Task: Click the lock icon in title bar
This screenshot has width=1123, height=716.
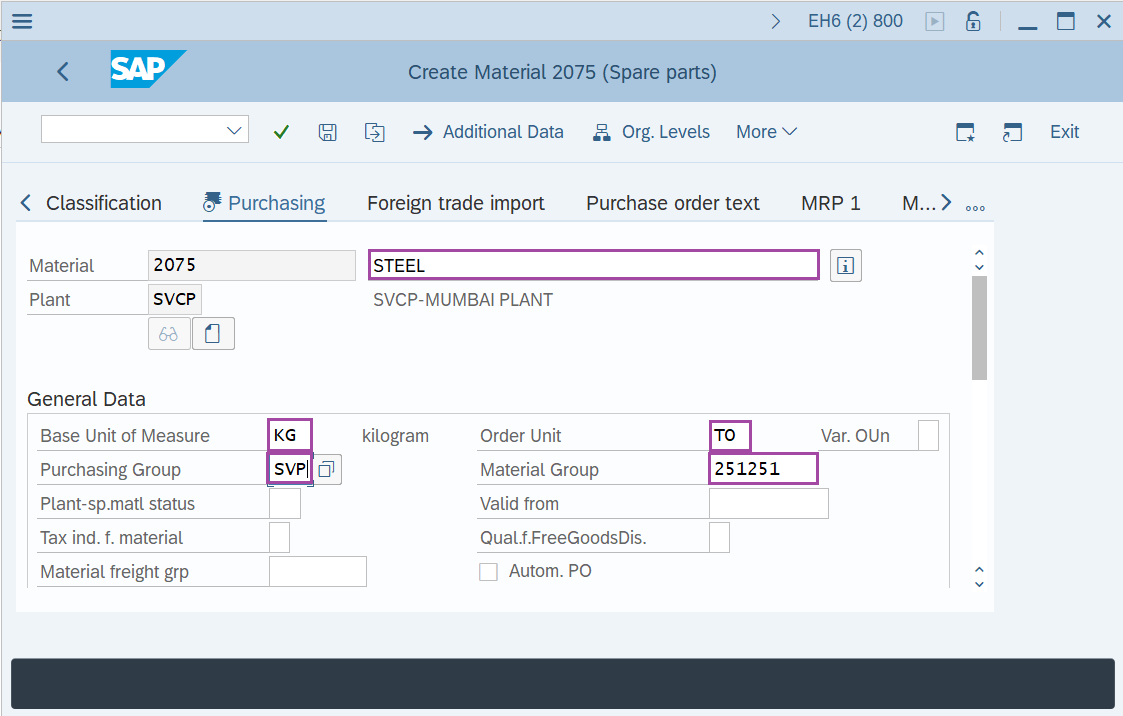Action: pos(971,21)
